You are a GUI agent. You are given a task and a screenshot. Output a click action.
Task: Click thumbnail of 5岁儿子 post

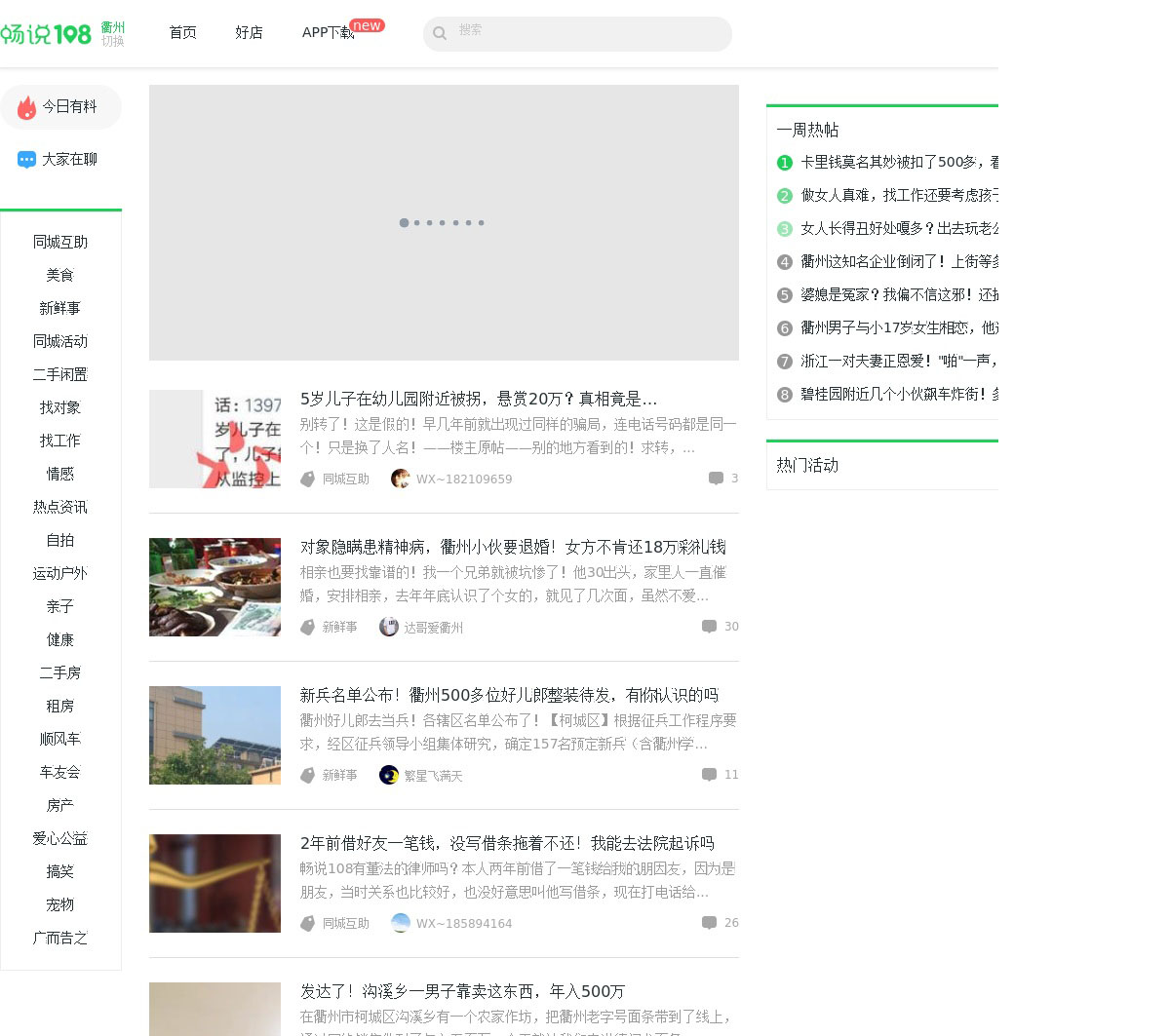click(214, 439)
